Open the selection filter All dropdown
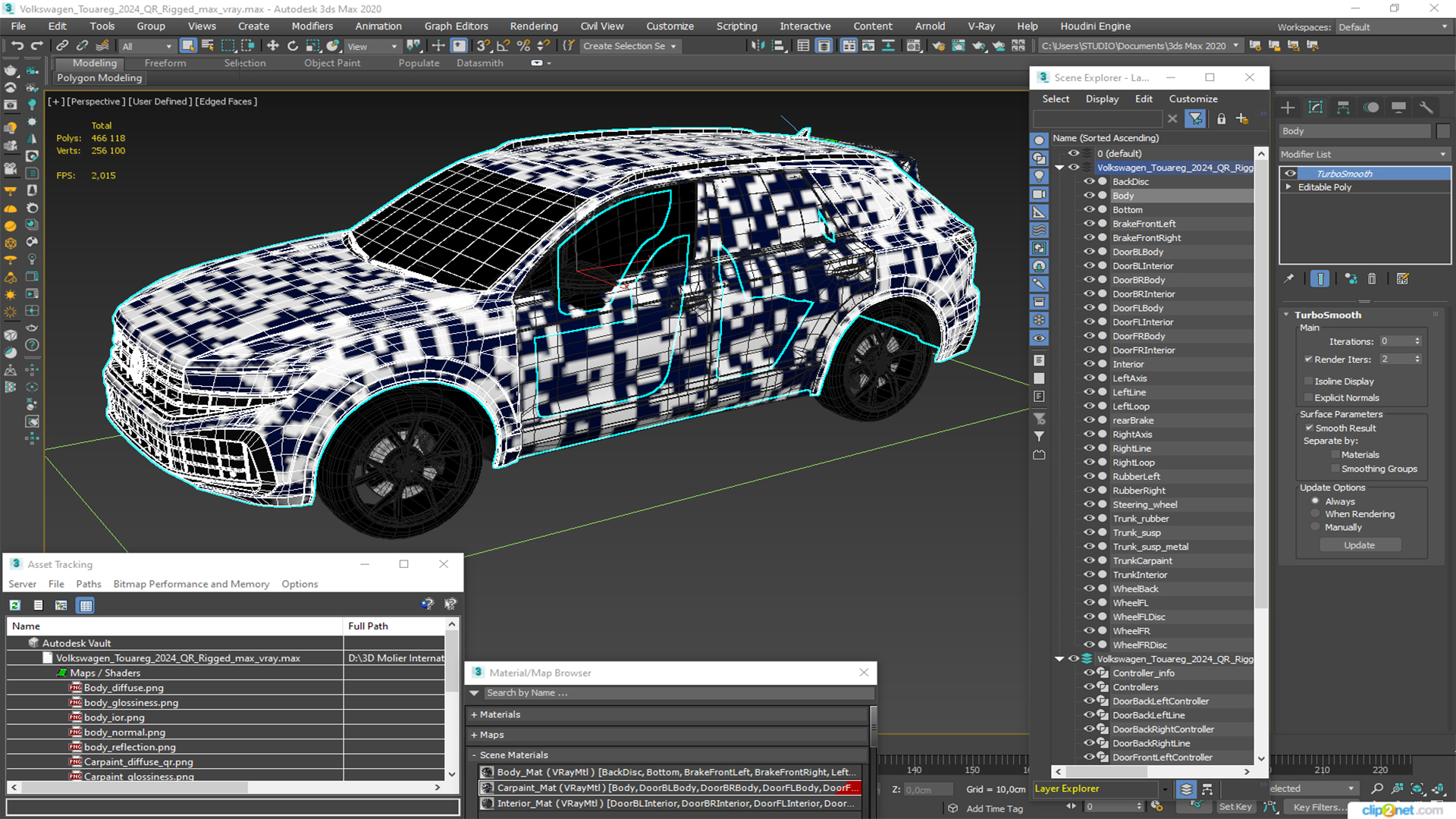1456x819 pixels. point(147,46)
